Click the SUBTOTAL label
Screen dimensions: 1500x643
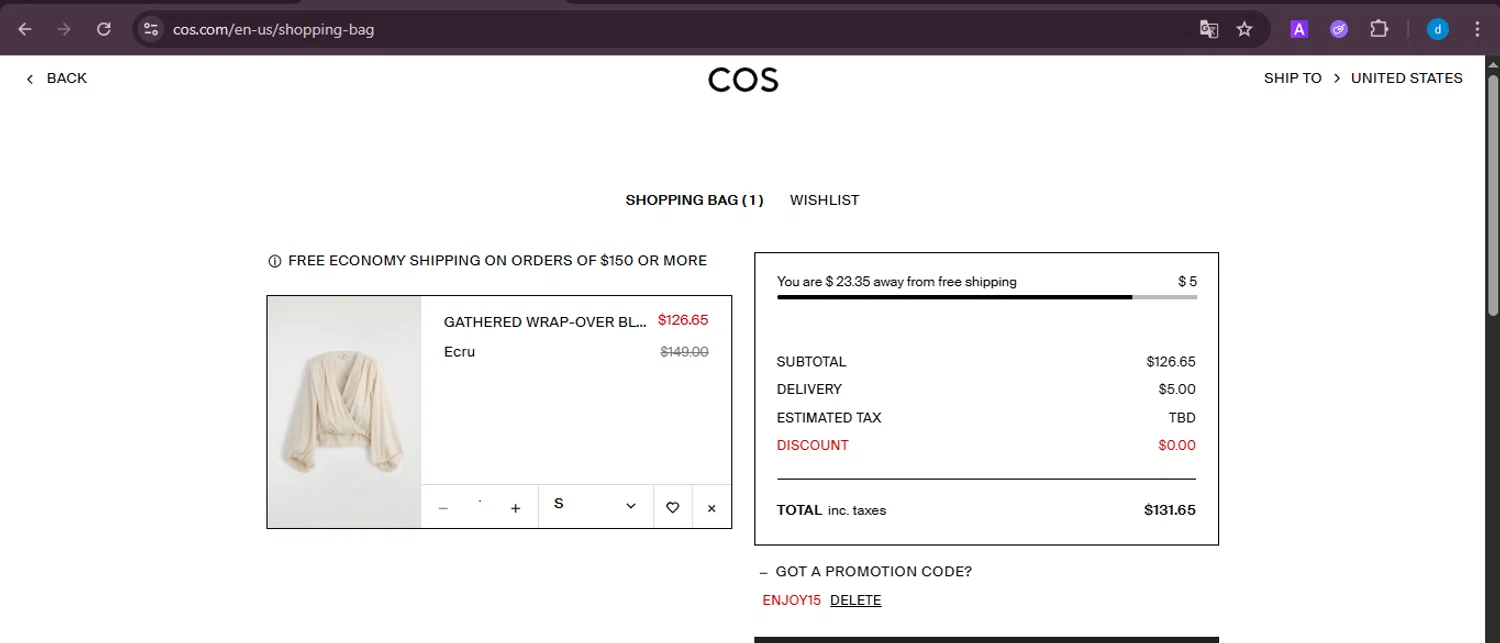[811, 361]
